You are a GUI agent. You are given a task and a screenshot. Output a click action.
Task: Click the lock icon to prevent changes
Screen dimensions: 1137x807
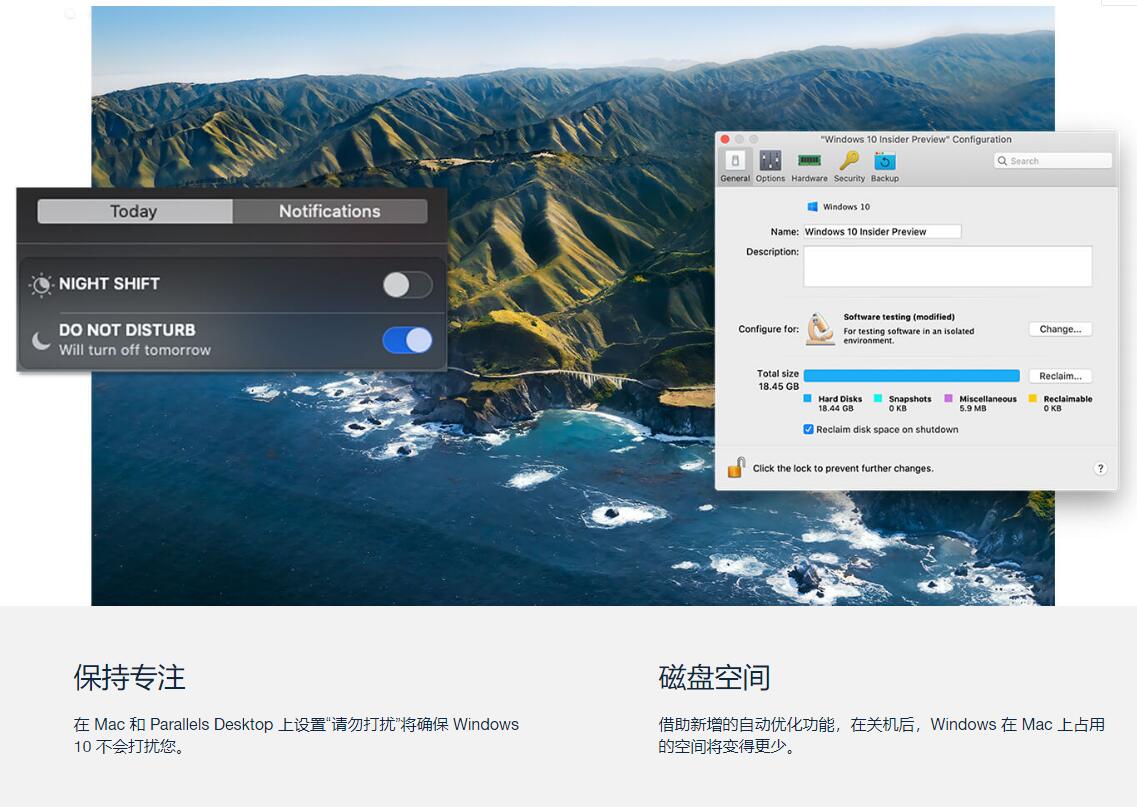tap(736, 468)
